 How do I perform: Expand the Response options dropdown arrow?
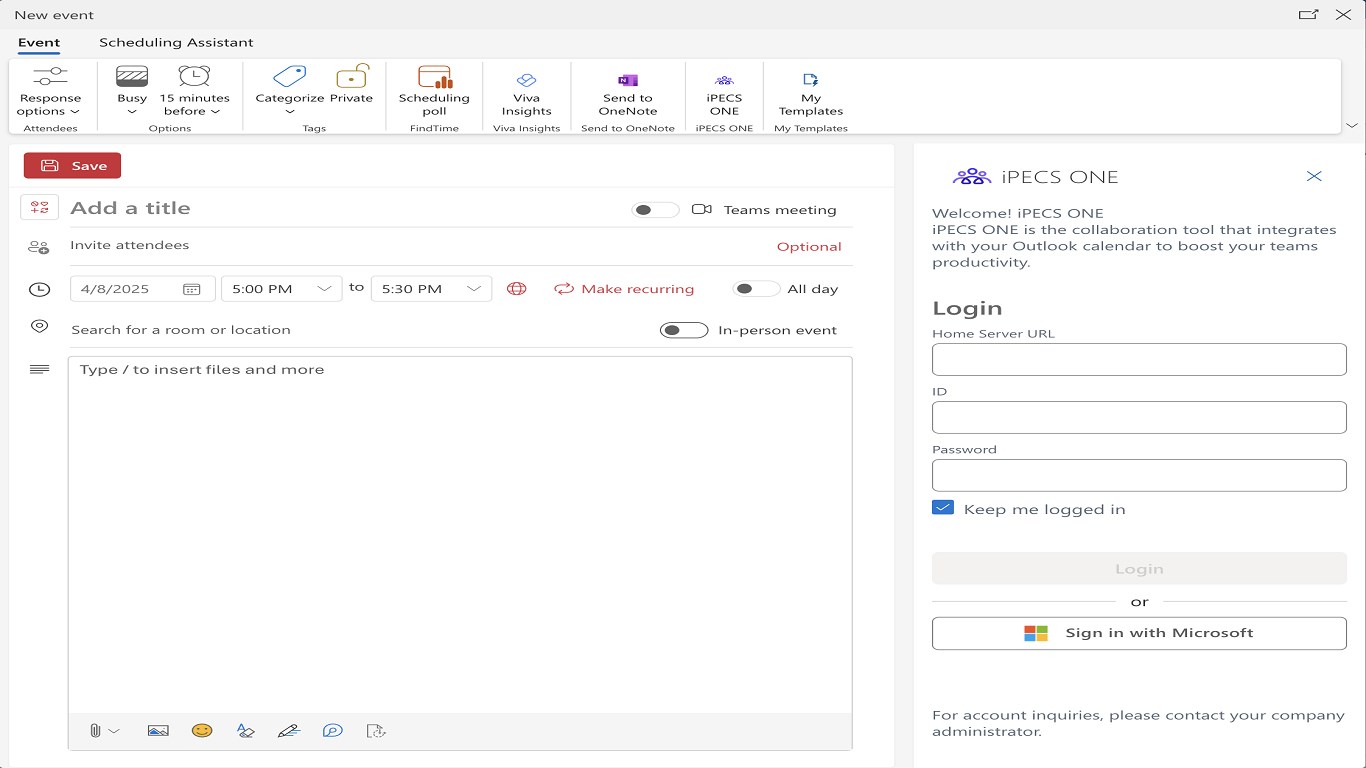click(75, 112)
